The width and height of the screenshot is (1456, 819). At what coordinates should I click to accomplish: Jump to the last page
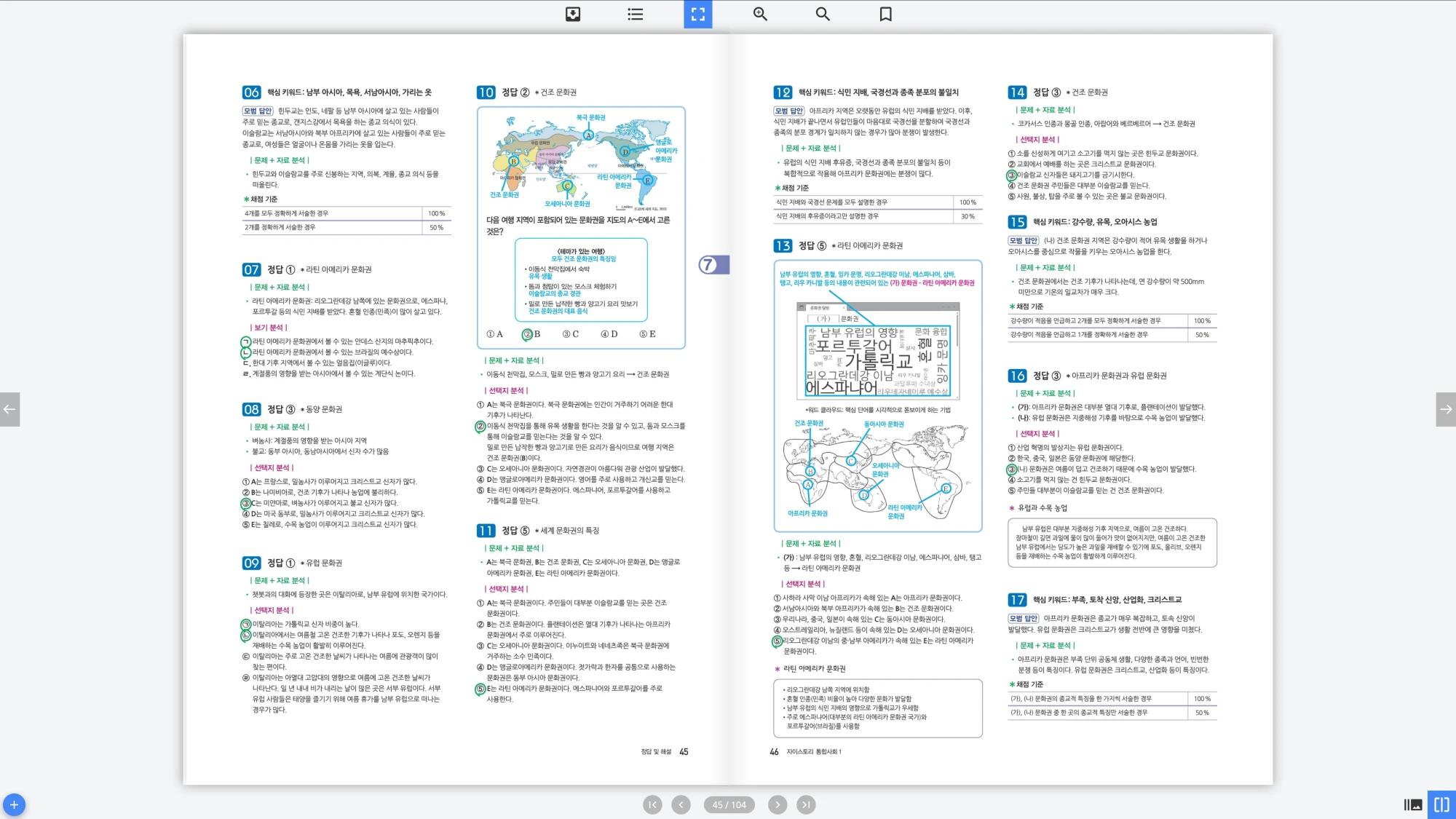tap(805, 804)
